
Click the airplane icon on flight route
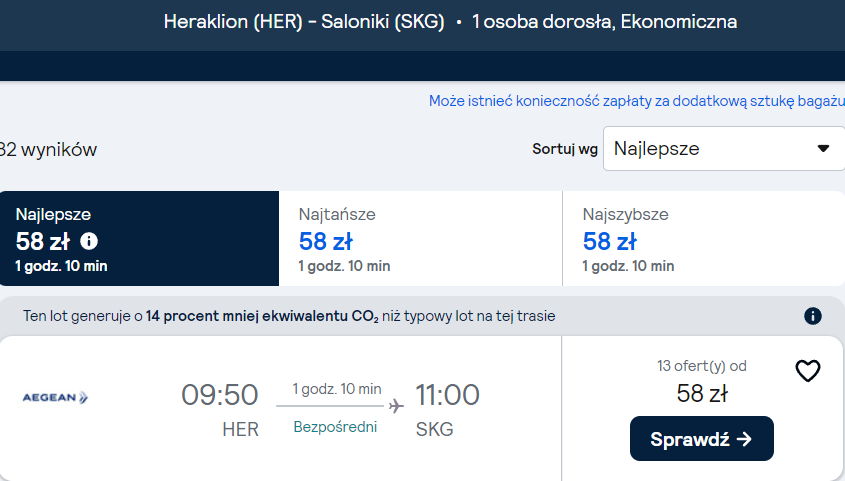396,406
